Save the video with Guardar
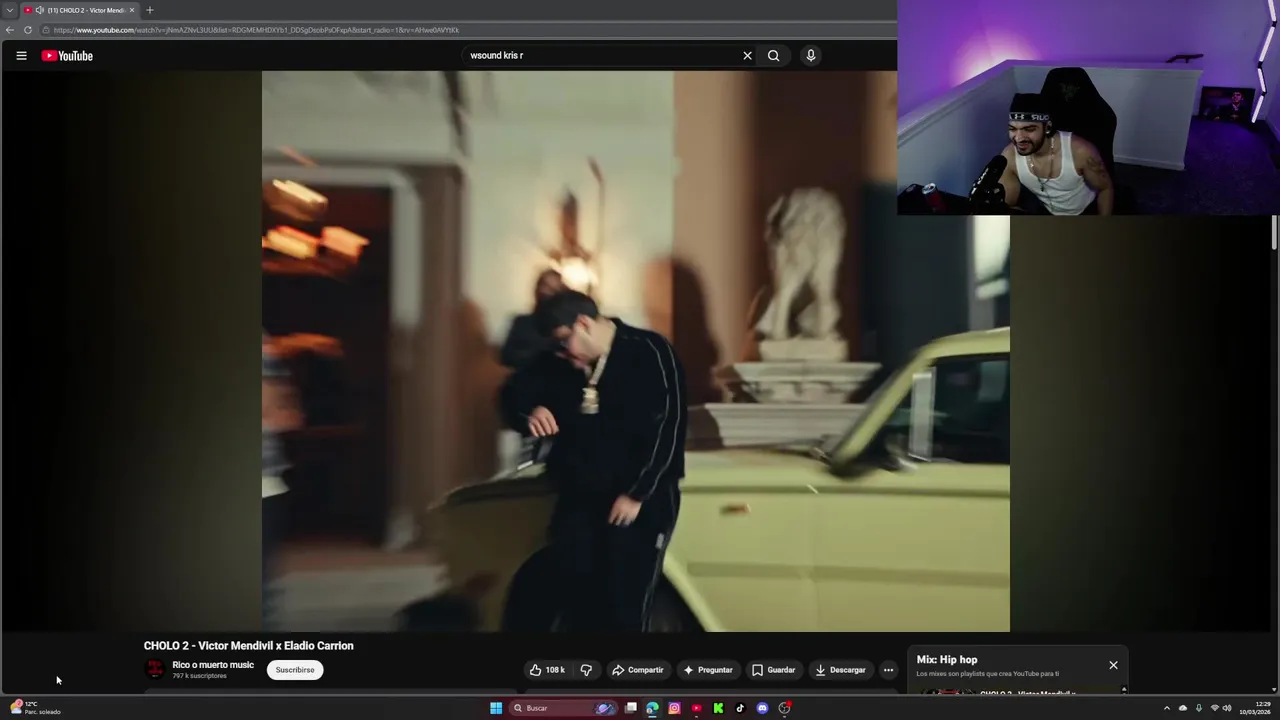This screenshot has height=720, width=1280. pyautogui.click(x=773, y=670)
